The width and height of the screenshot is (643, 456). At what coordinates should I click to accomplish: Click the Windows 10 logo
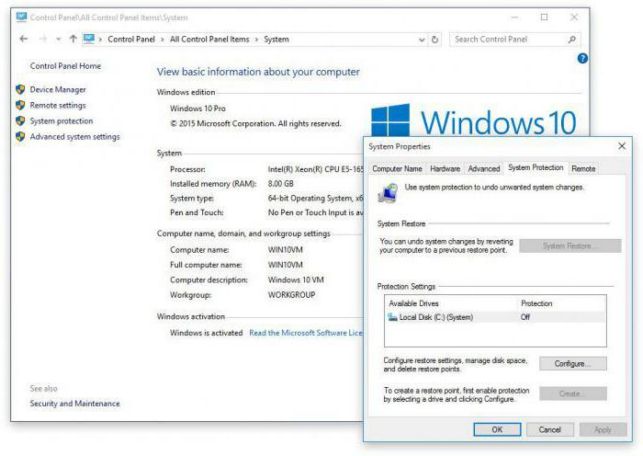click(x=474, y=120)
